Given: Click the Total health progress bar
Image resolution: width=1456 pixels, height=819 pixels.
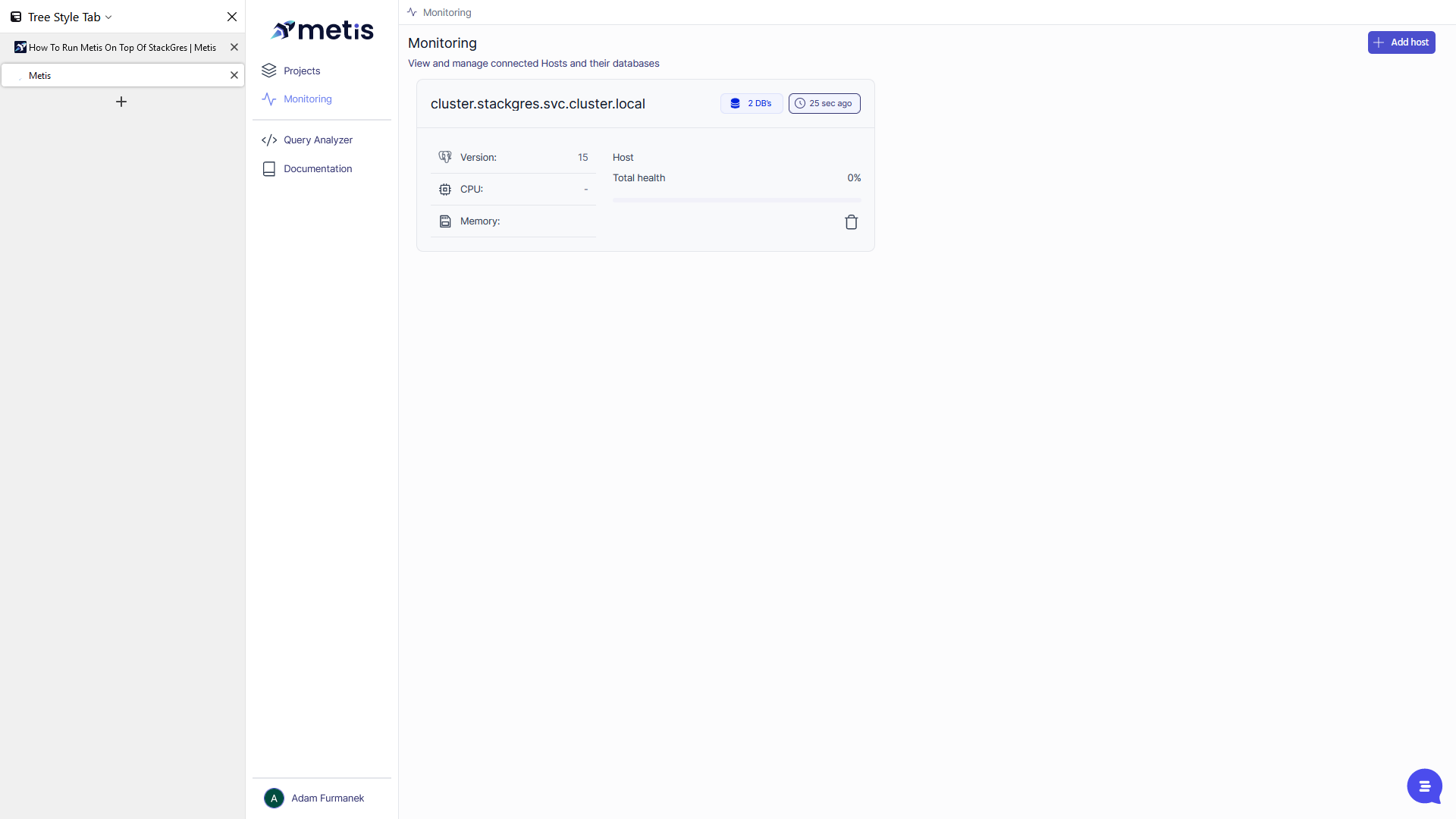Looking at the screenshot, I should (x=736, y=200).
